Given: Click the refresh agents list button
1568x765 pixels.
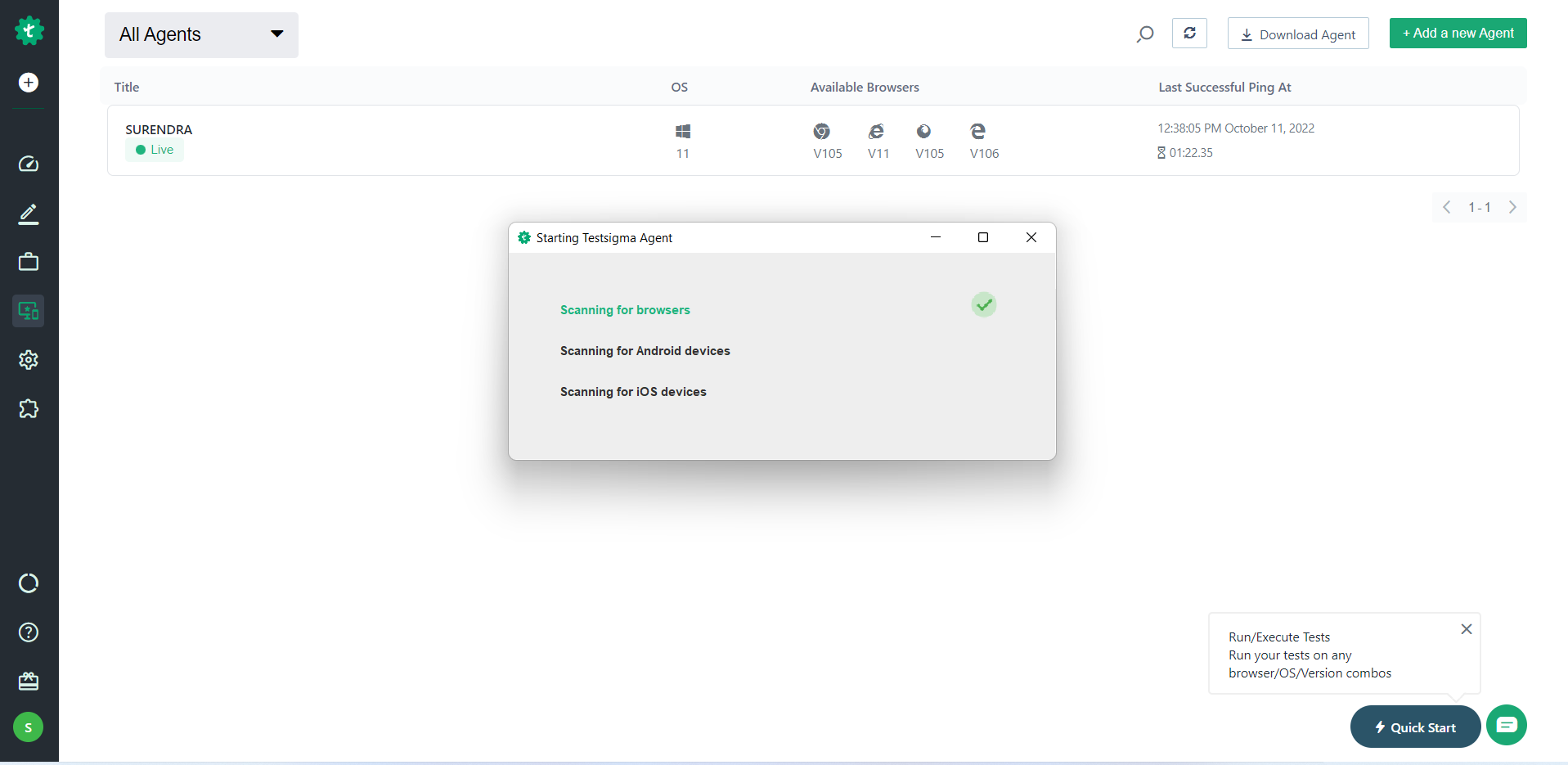Looking at the screenshot, I should tap(1189, 33).
